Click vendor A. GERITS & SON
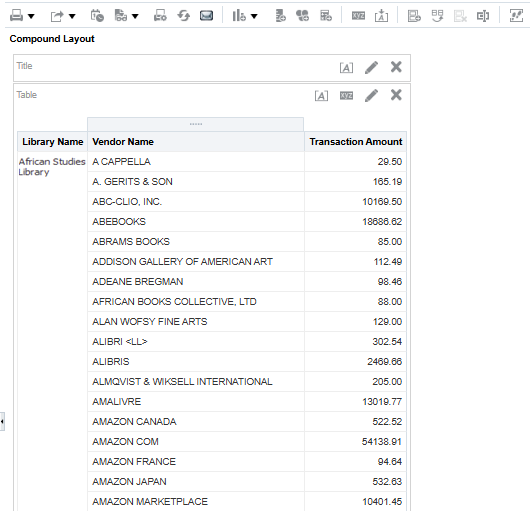The height and width of the screenshot is (511, 530). tap(132, 181)
